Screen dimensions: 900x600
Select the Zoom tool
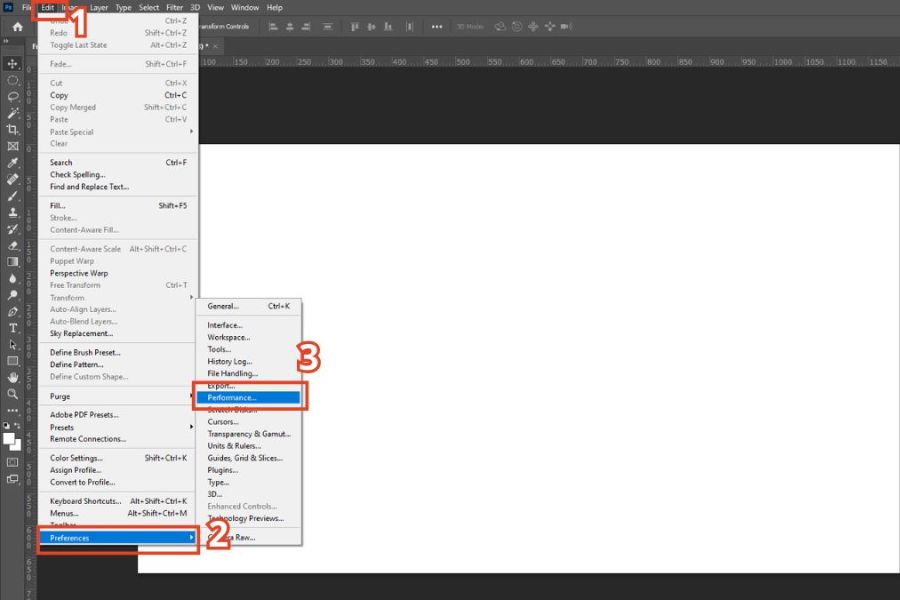coord(13,394)
